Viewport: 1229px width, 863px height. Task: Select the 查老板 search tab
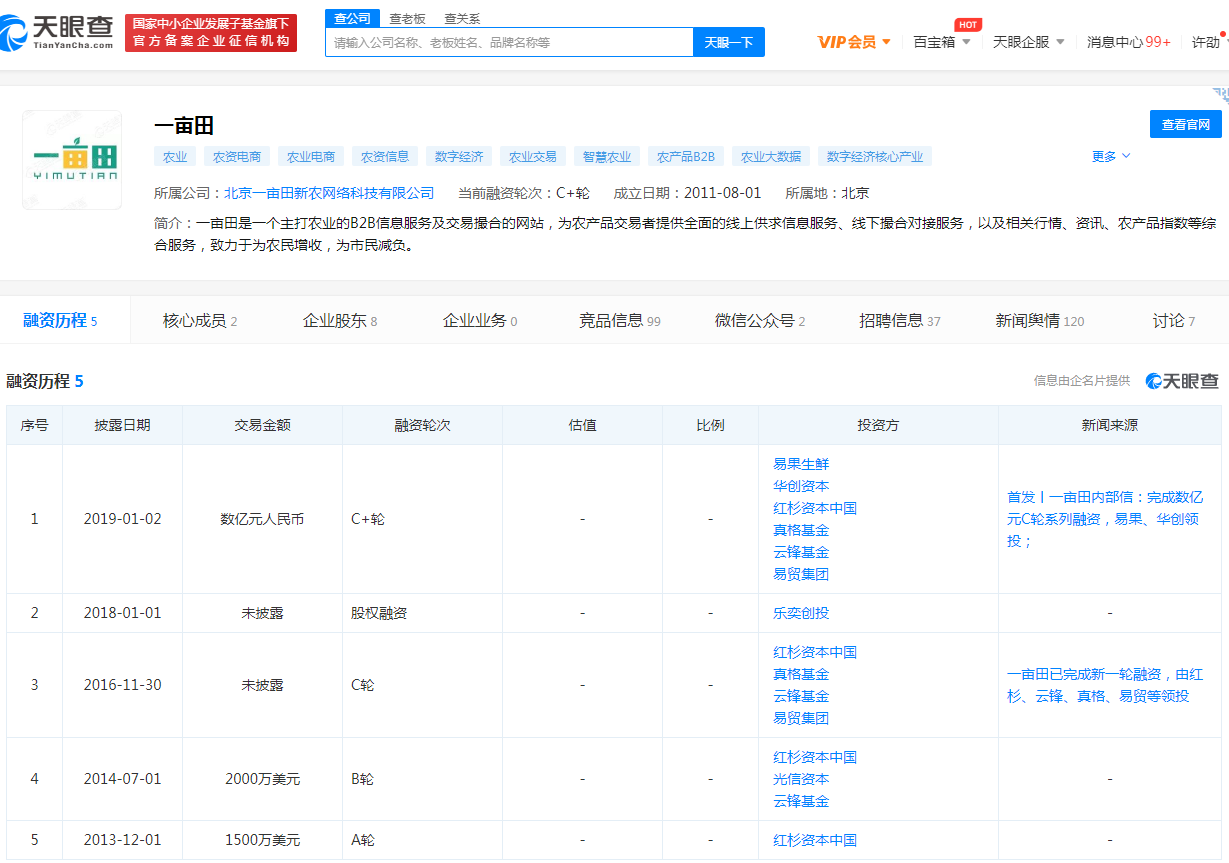tap(407, 19)
